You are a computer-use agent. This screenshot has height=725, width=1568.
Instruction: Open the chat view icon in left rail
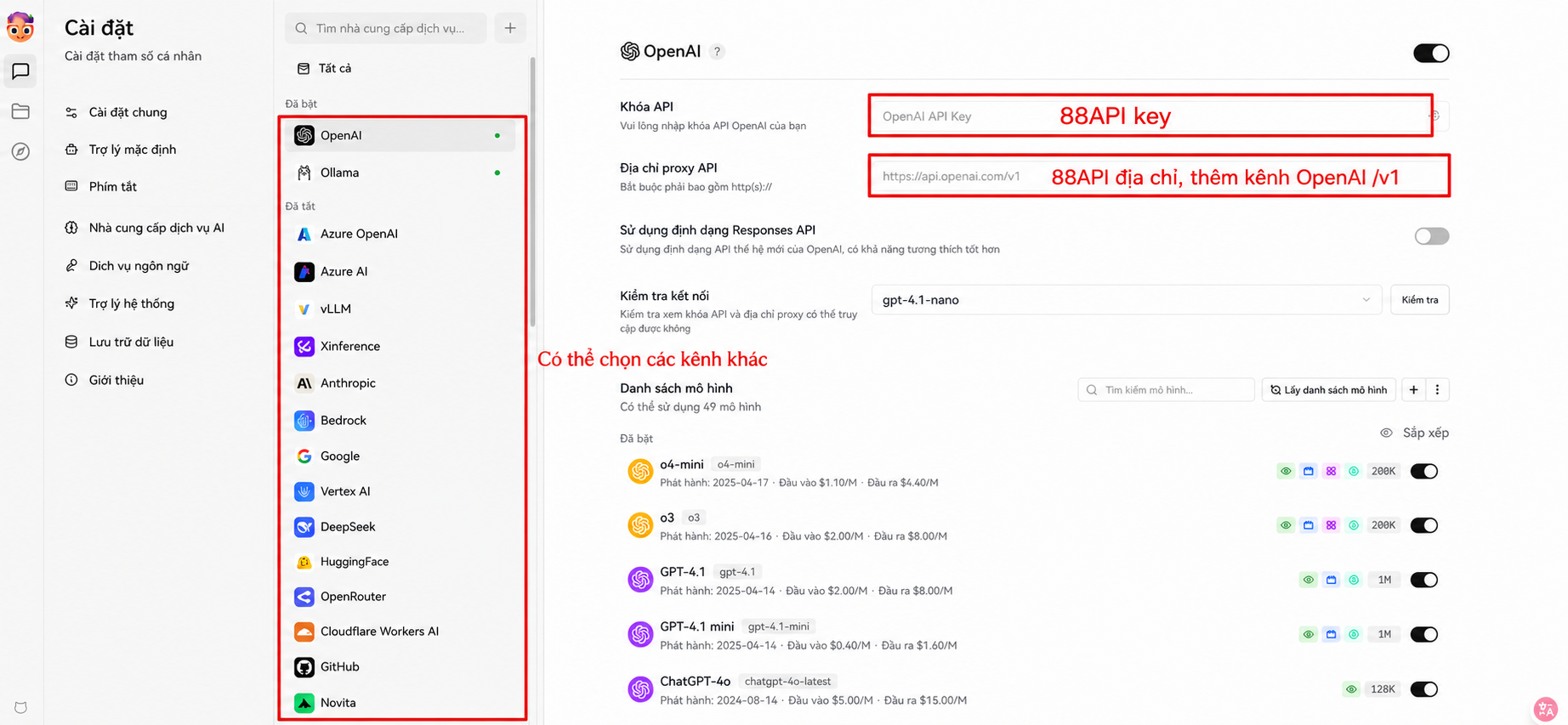click(x=20, y=71)
